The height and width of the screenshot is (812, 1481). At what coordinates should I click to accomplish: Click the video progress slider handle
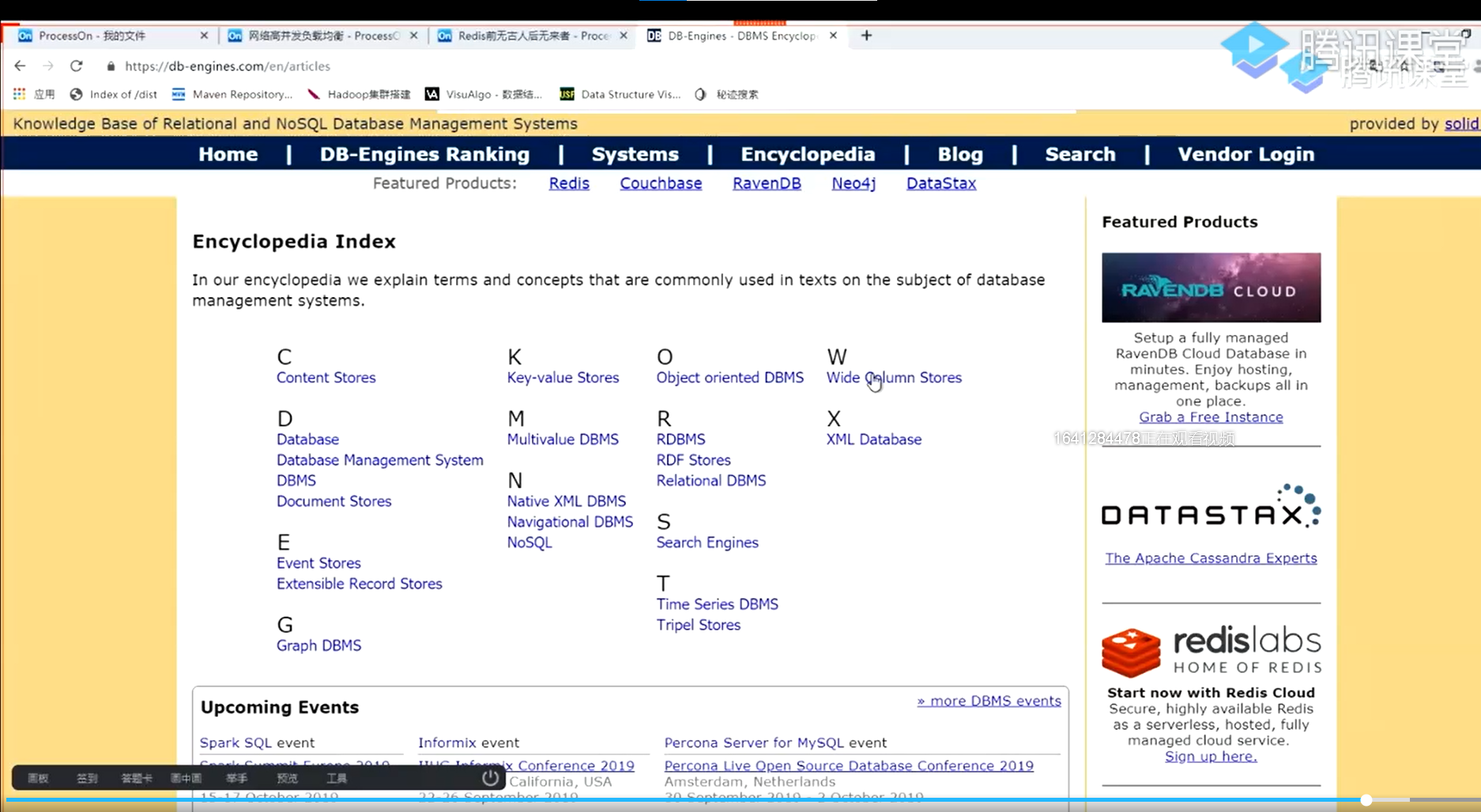[x=1366, y=800]
